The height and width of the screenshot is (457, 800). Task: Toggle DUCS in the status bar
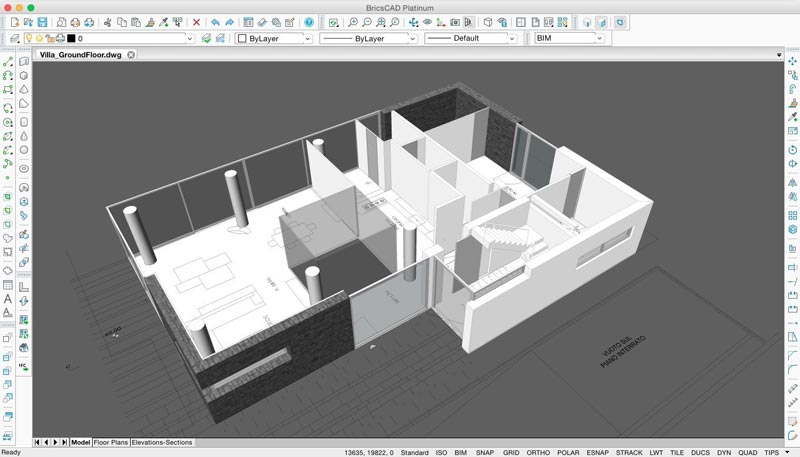[x=700, y=452]
